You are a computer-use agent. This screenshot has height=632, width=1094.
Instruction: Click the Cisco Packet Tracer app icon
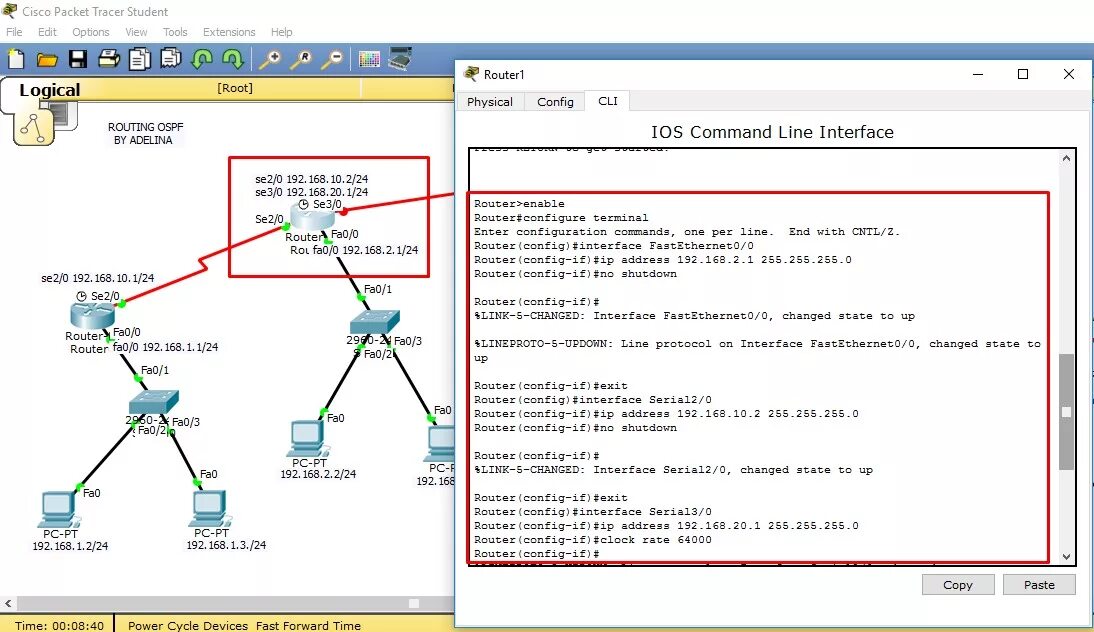point(10,10)
